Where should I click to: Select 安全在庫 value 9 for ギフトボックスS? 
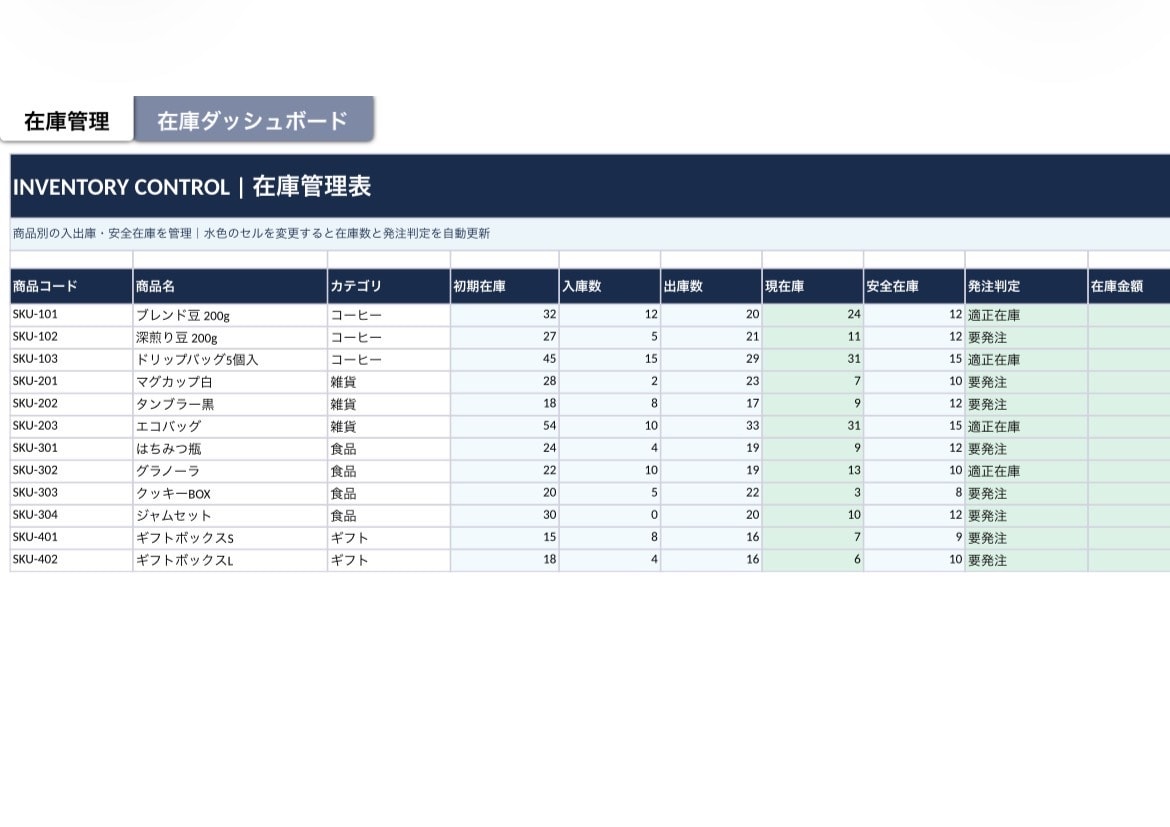click(x=914, y=538)
